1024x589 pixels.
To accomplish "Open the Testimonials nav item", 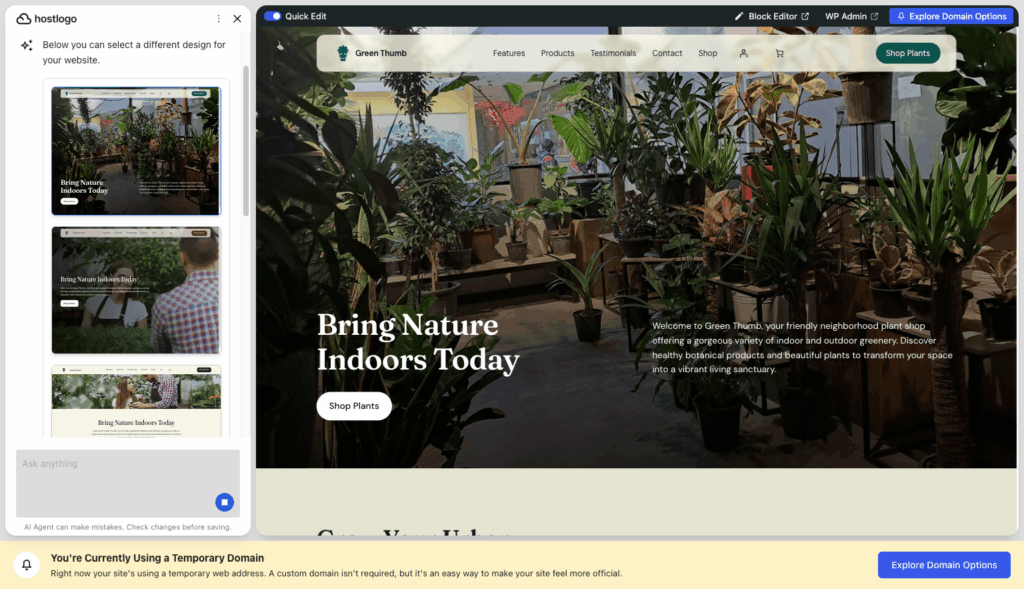I will (x=613, y=54).
